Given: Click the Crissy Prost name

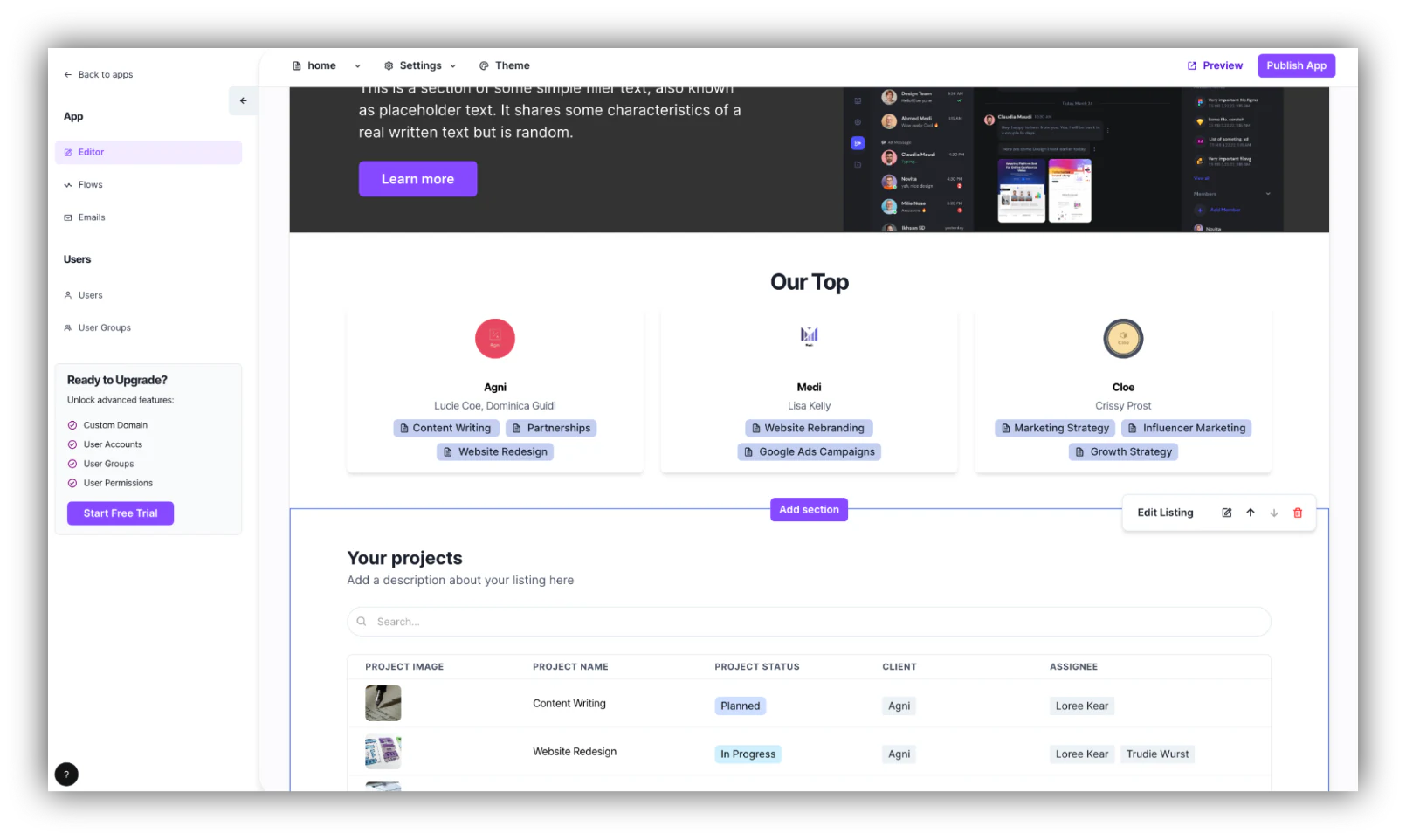Looking at the screenshot, I should (x=1123, y=406).
